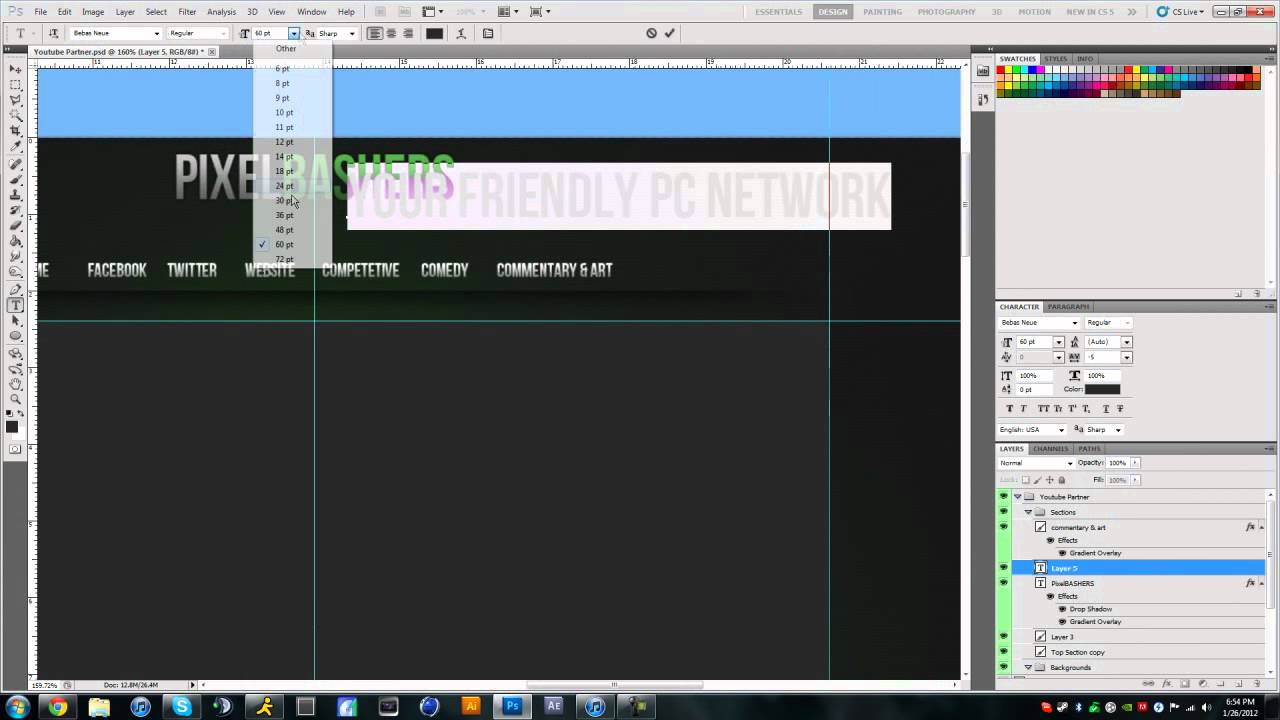
Task: Hide the PixelBASHERS layer
Action: pyautogui.click(x=1003, y=583)
